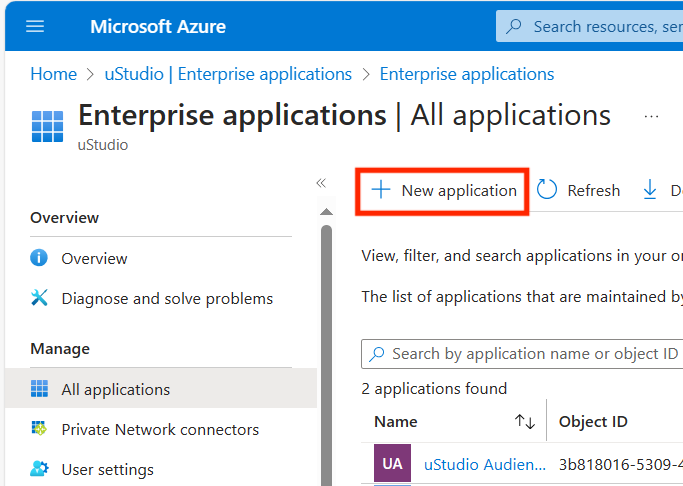This screenshot has height=486, width=683.
Task: Click the Object ID 3b818016-5309 cell
Action: 621,465
